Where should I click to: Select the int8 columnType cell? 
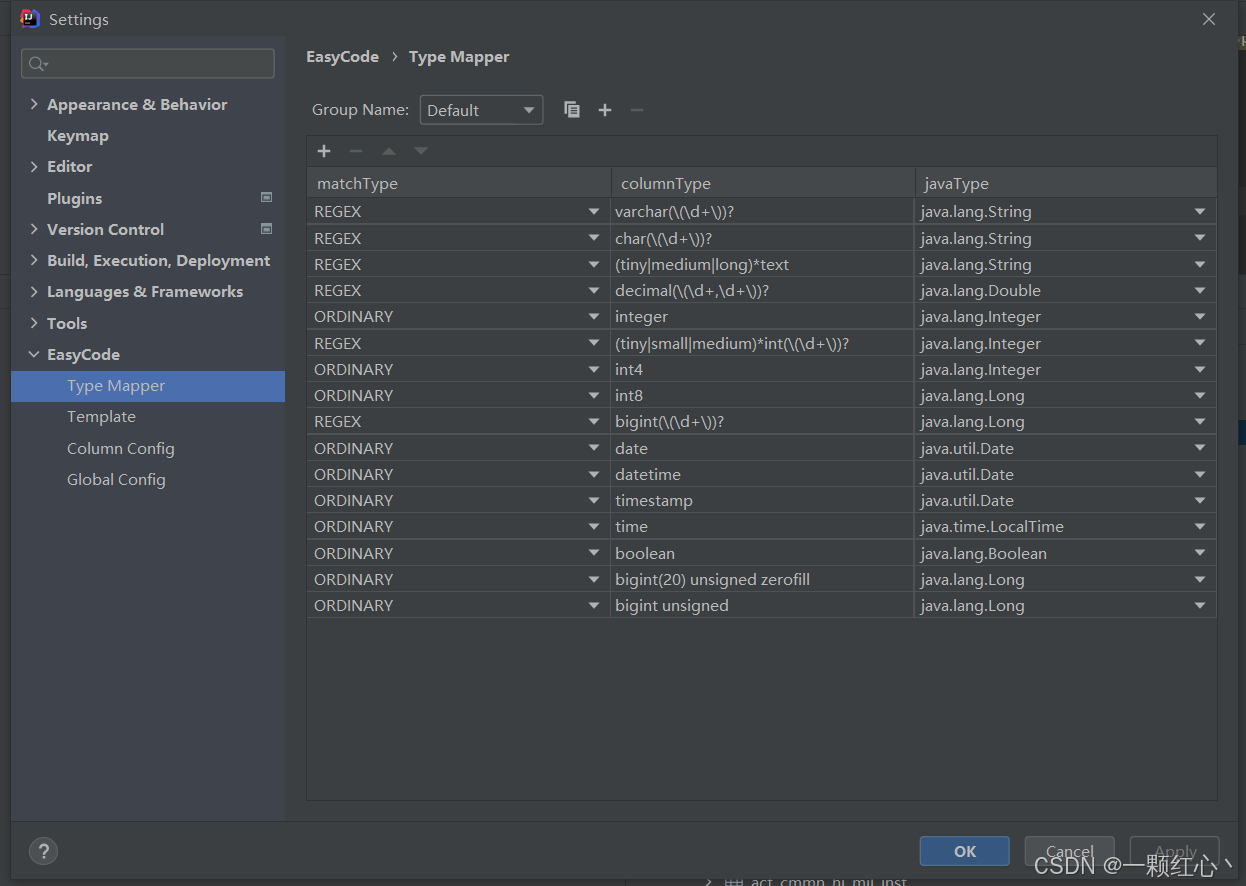tap(762, 396)
